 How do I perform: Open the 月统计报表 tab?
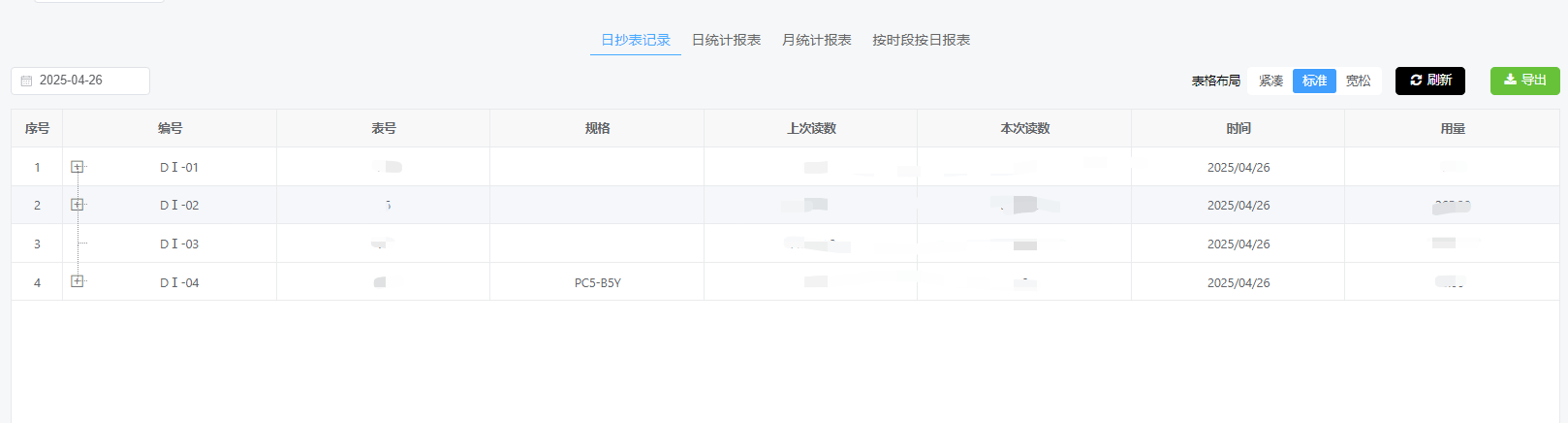[816, 40]
